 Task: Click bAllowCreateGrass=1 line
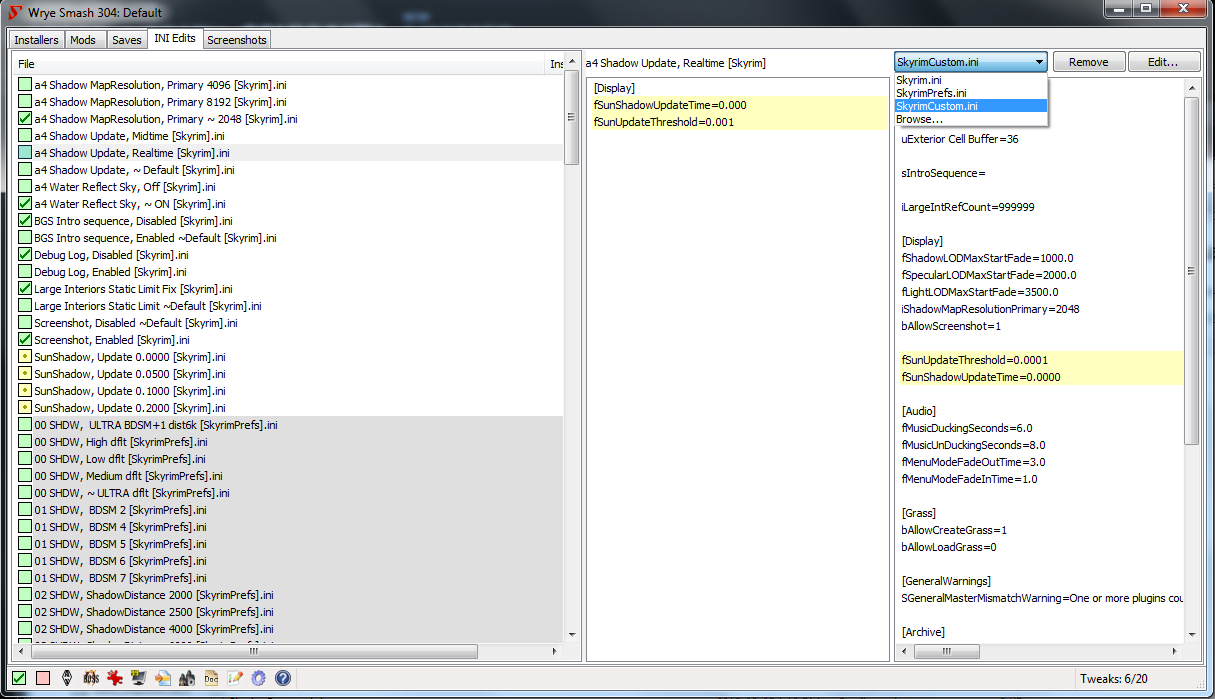click(955, 530)
